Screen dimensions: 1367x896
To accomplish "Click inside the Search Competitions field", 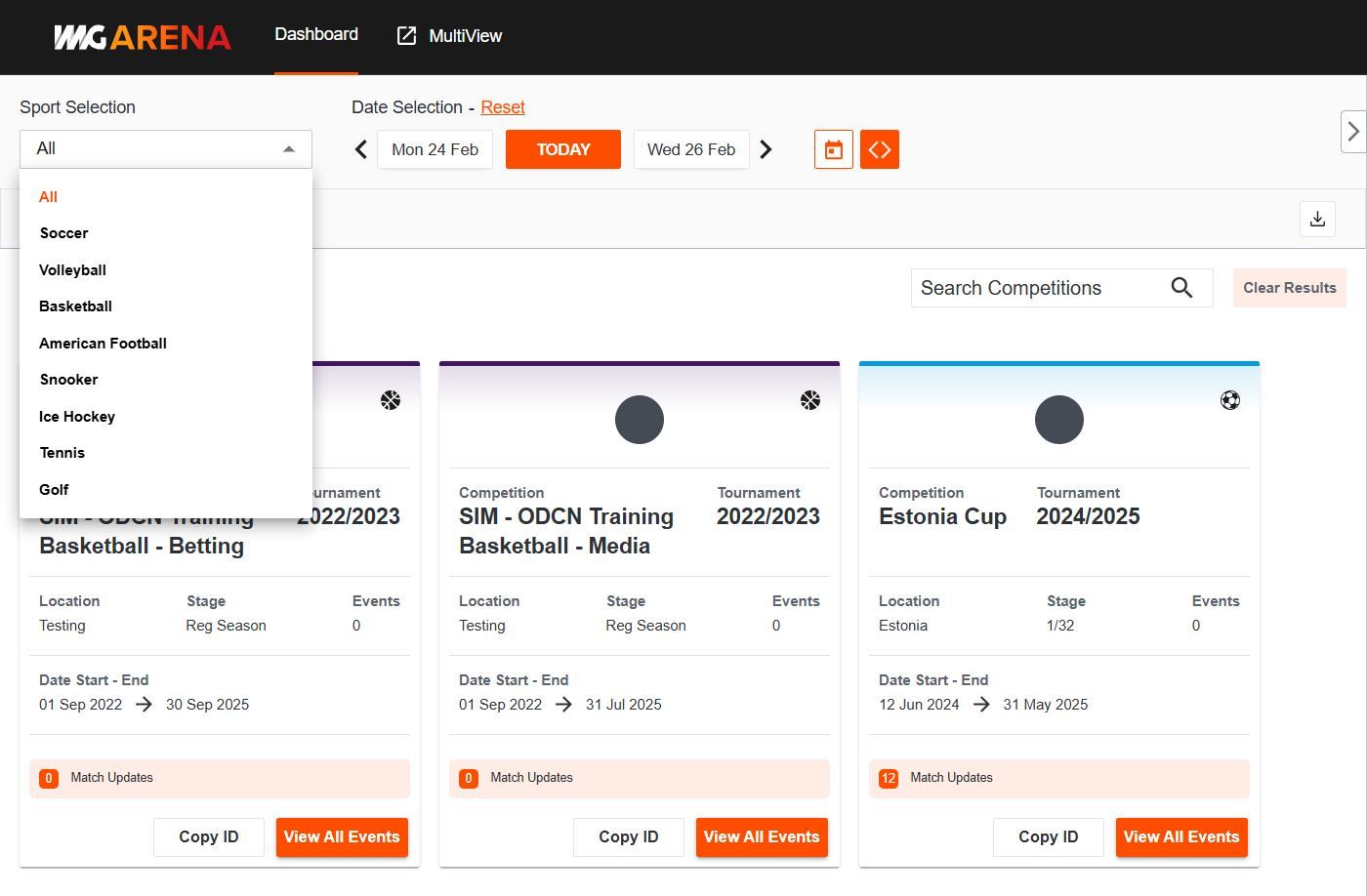I will (x=1035, y=288).
